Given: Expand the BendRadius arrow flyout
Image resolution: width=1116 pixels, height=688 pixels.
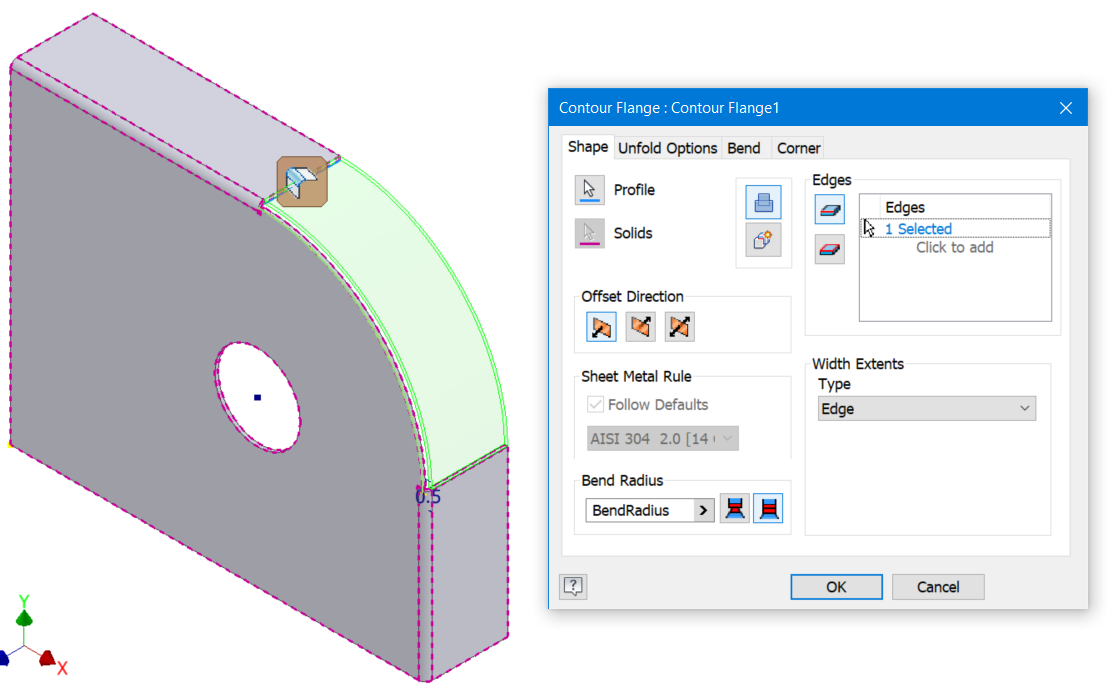Looking at the screenshot, I should pyautogui.click(x=704, y=510).
